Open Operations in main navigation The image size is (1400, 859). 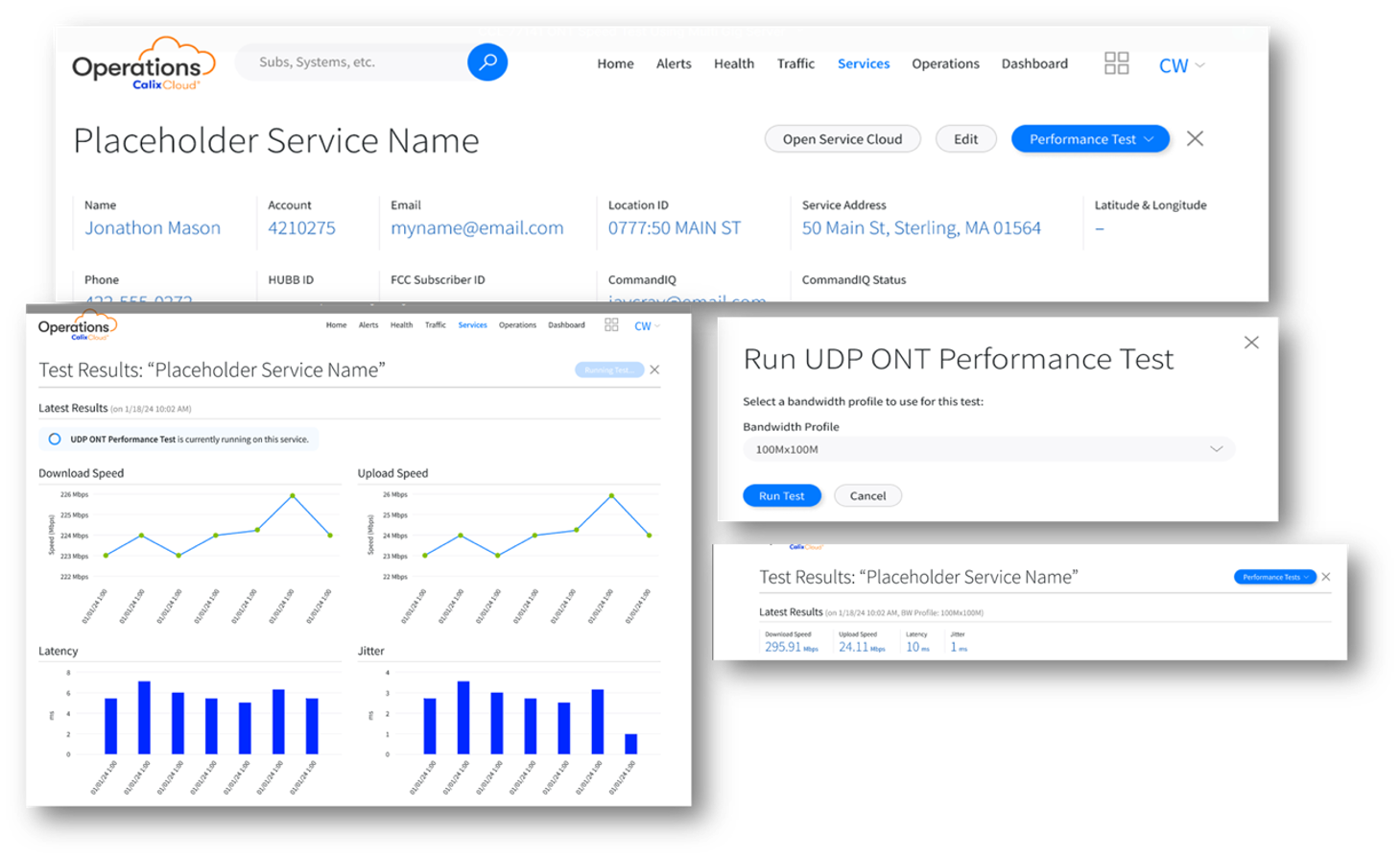pyautogui.click(x=945, y=63)
